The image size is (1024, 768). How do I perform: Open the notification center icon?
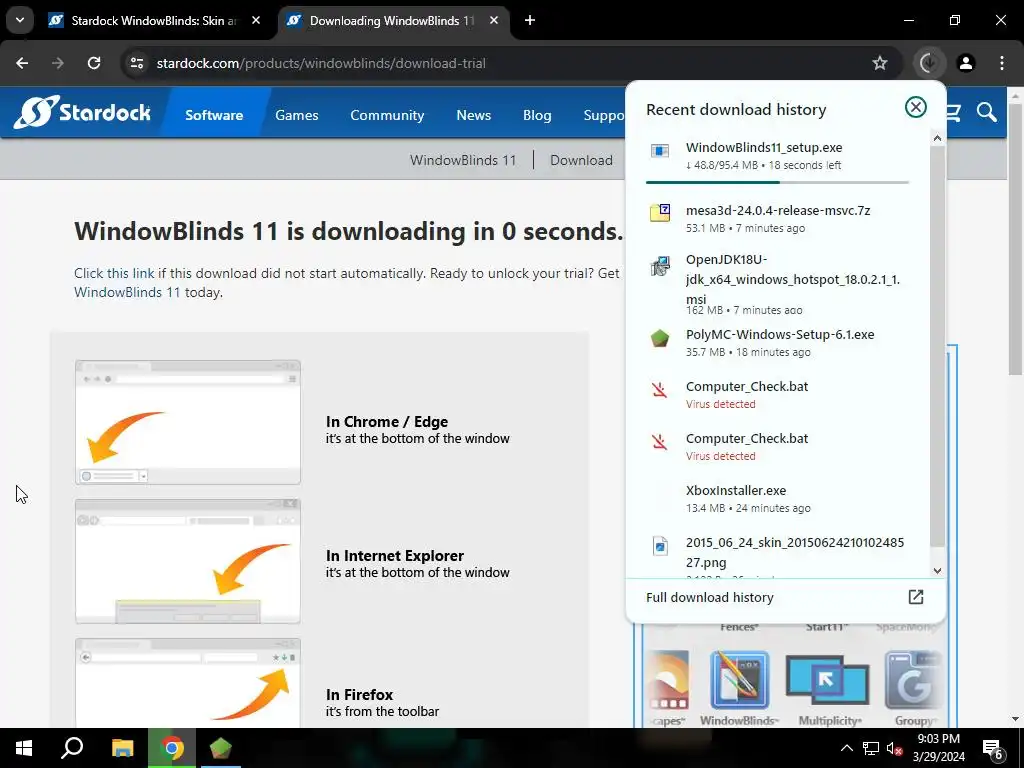(x=992, y=748)
